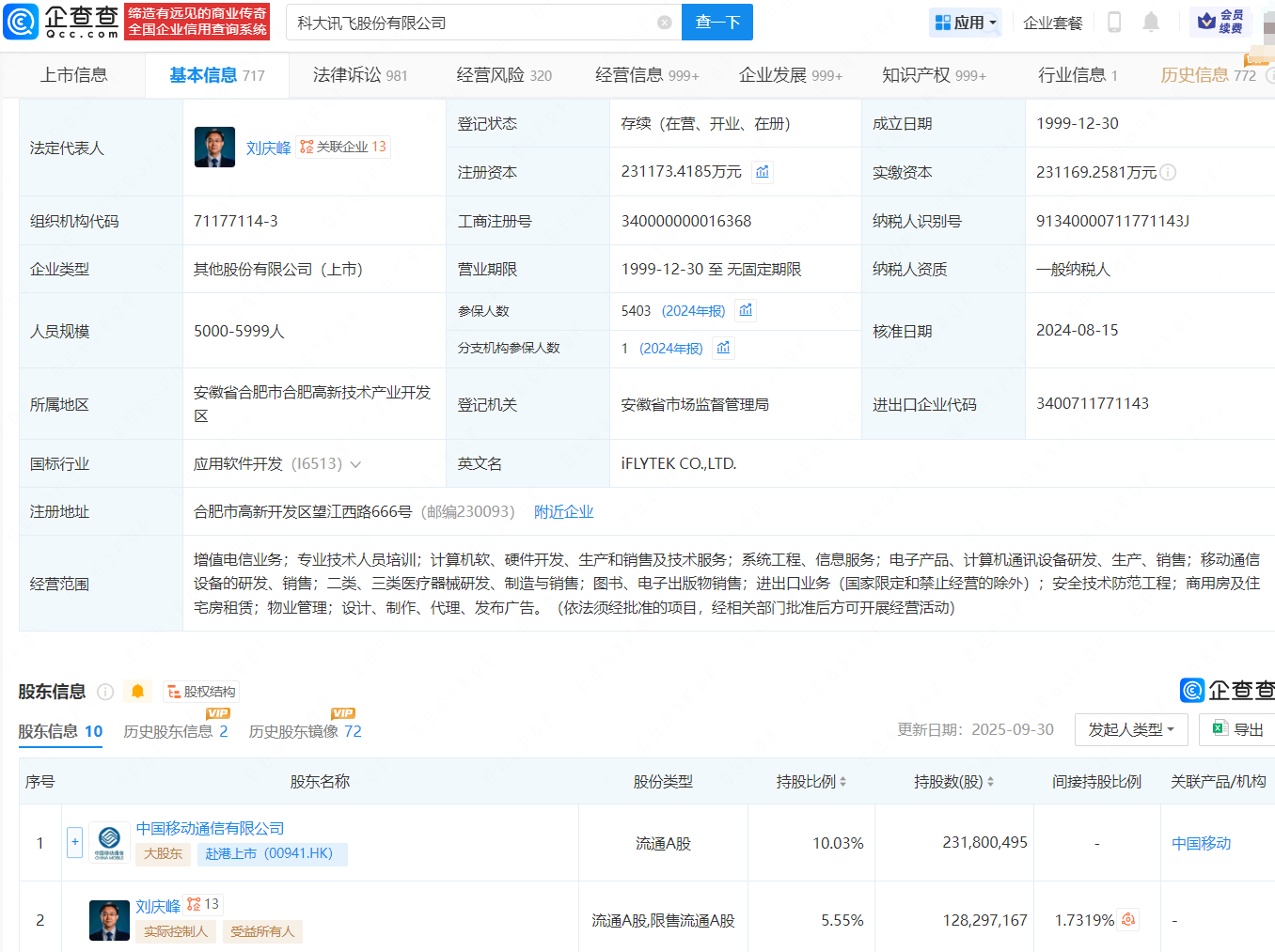Image resolution: width=1275 pixels, height=952 pixels.
Task: Click paid-in capital info icon
Action: [x=1168, y=172]
